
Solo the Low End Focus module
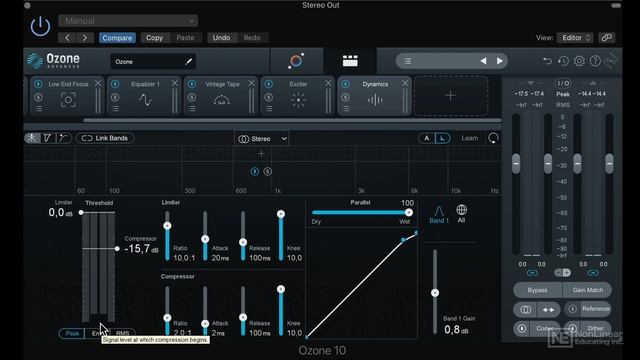point(38,97)
